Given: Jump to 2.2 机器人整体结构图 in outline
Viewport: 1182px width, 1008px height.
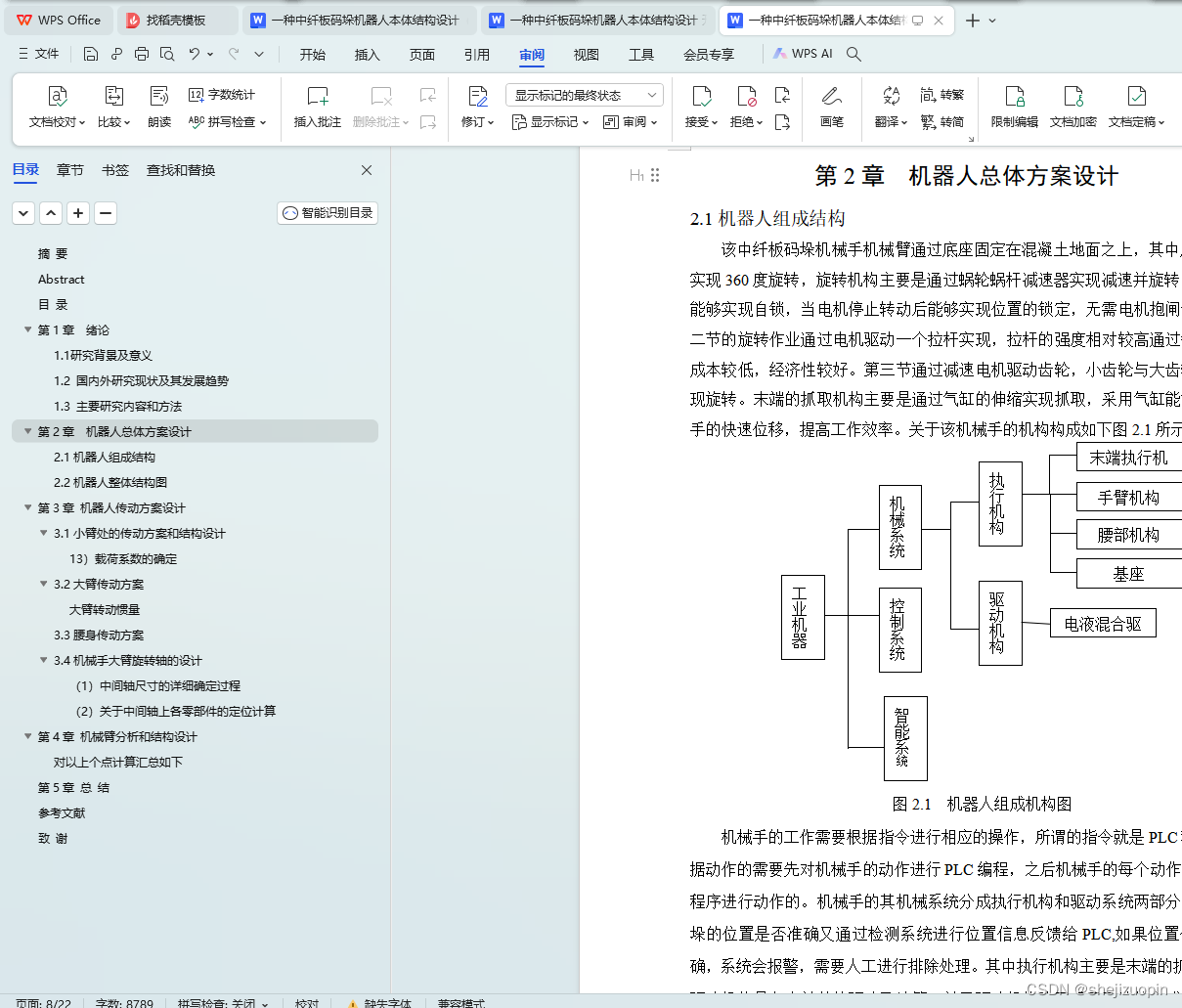Looking at the screenshot, I should coord(110,482).
